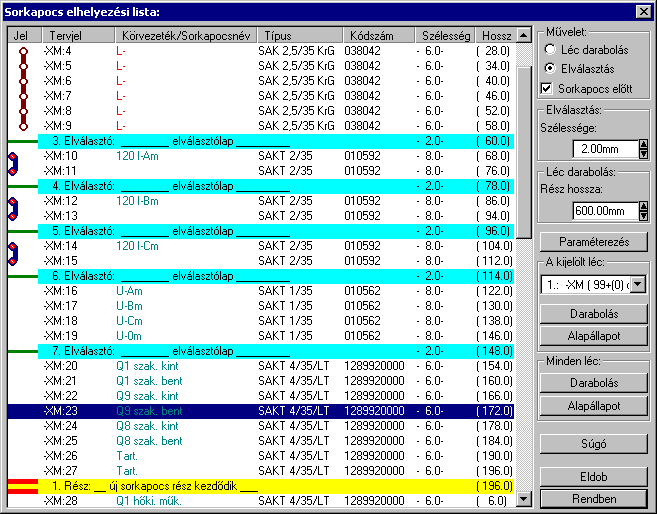Select the row named 120 I-Am
Viewport: 657px width, 514px height.
pos(261,156)
